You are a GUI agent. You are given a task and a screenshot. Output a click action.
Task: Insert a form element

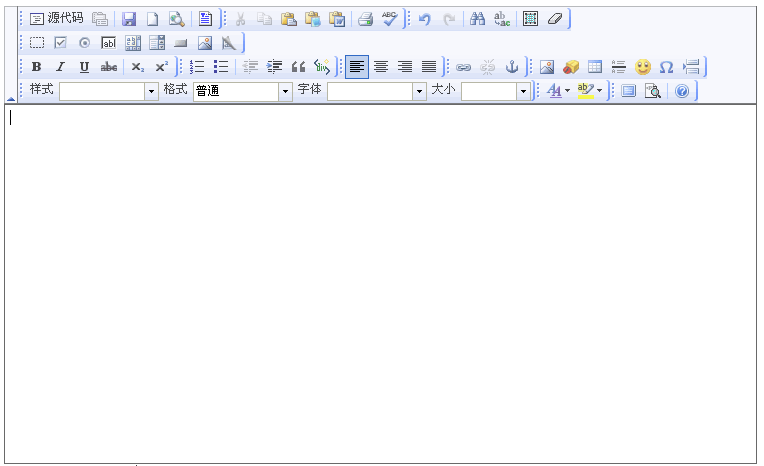(37, 43)
